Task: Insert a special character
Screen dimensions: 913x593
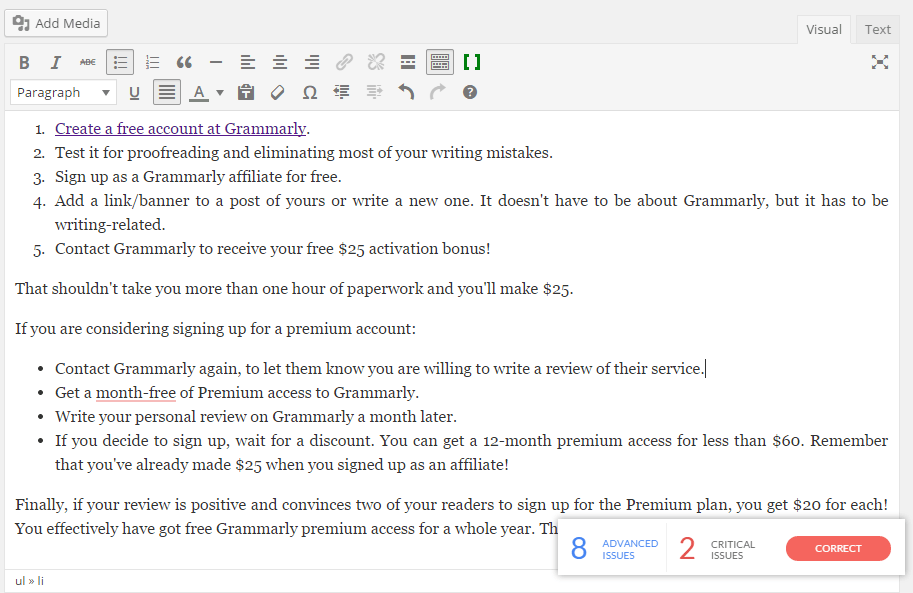Action: coord(310,91)
